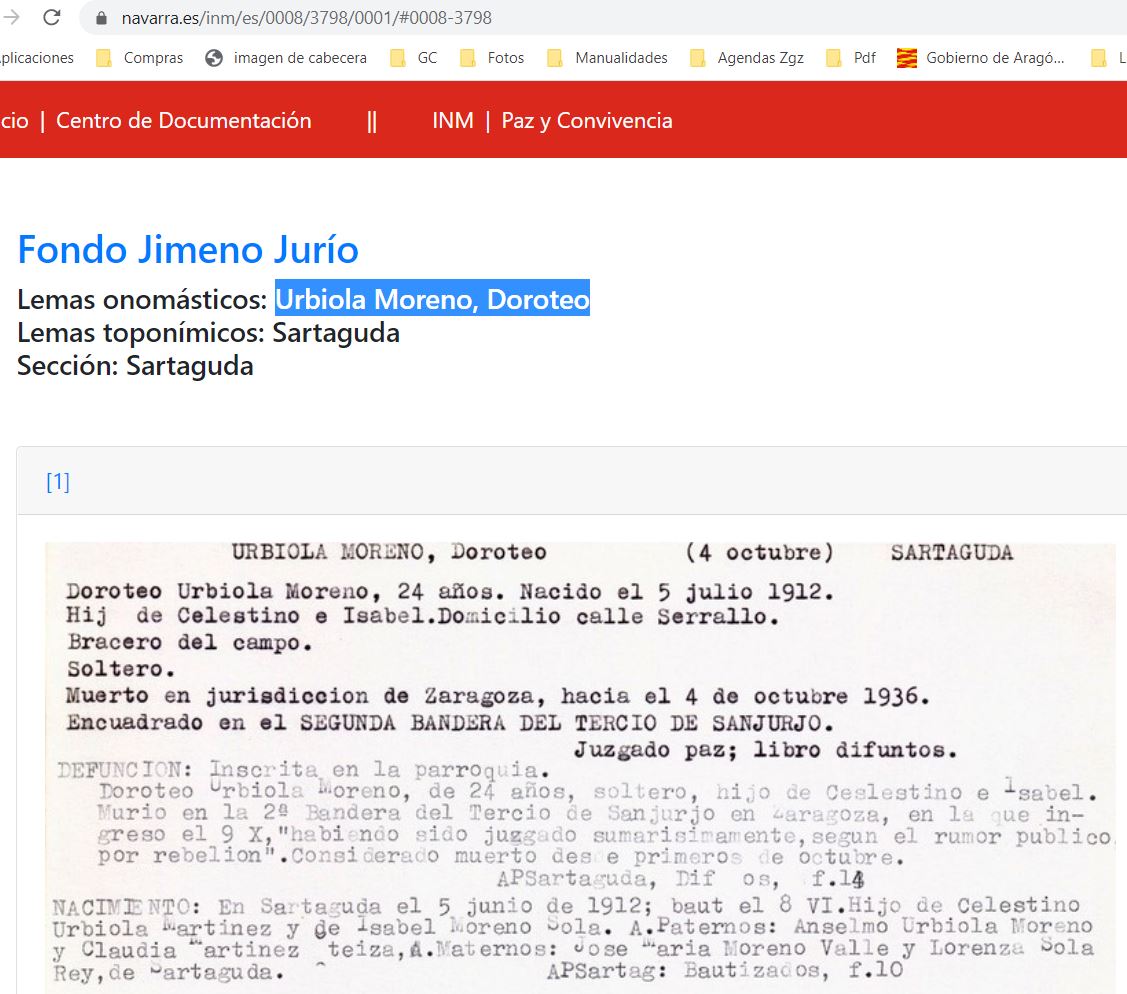The height and width of the screenshot is (994, 1127).
Task: Click the Fondo Jimeno Jurío heading link
Action: point(188,250)
